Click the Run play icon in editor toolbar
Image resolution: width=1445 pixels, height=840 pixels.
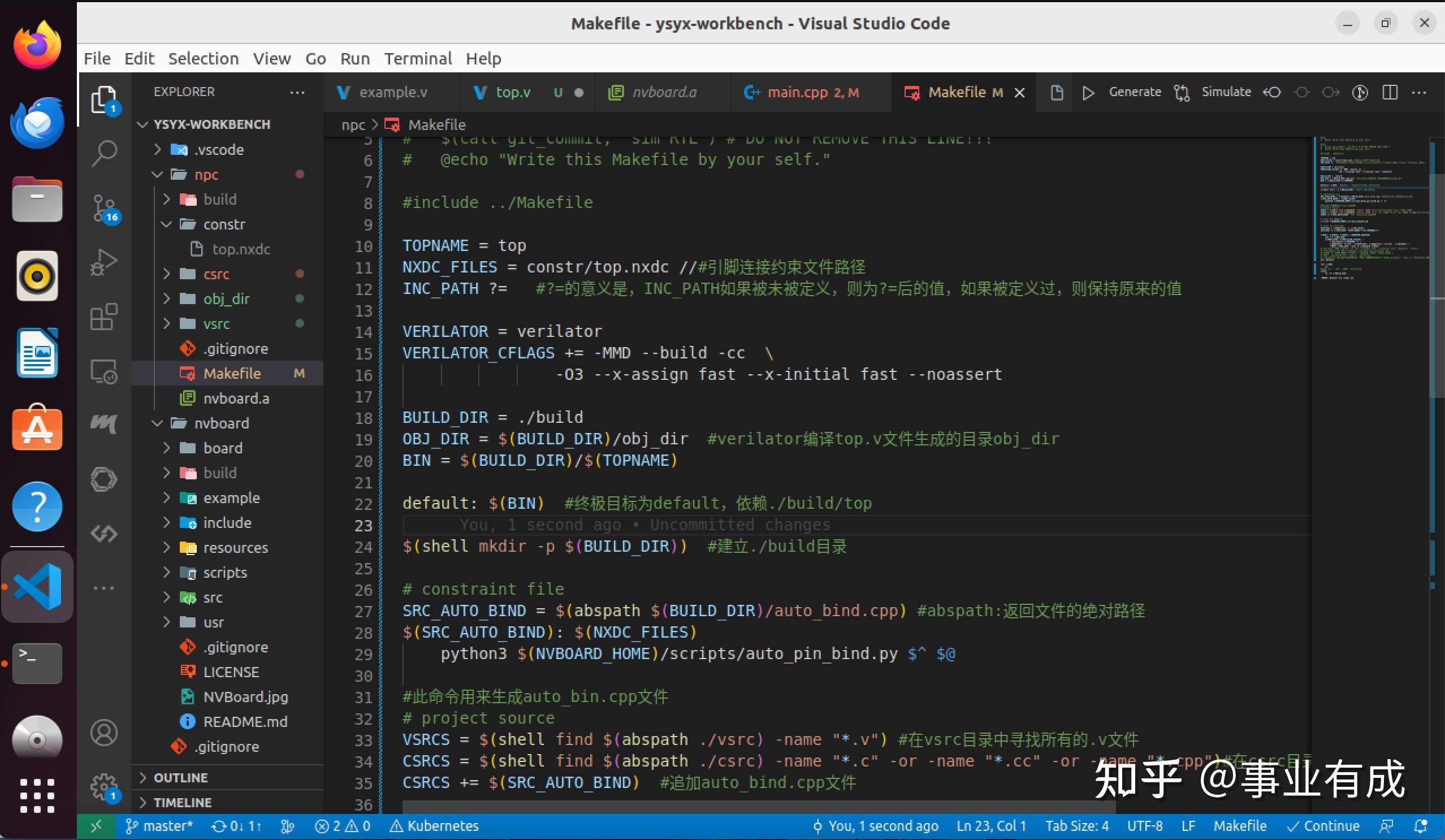pos(1088,92)
